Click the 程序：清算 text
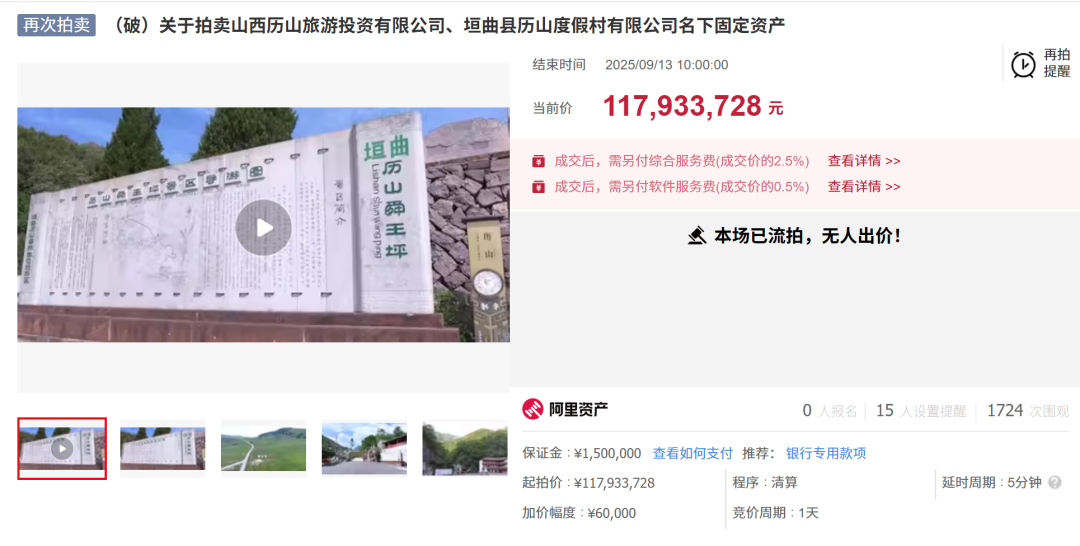Viewport: 1080px width, 546px height. tap(765, 483)
